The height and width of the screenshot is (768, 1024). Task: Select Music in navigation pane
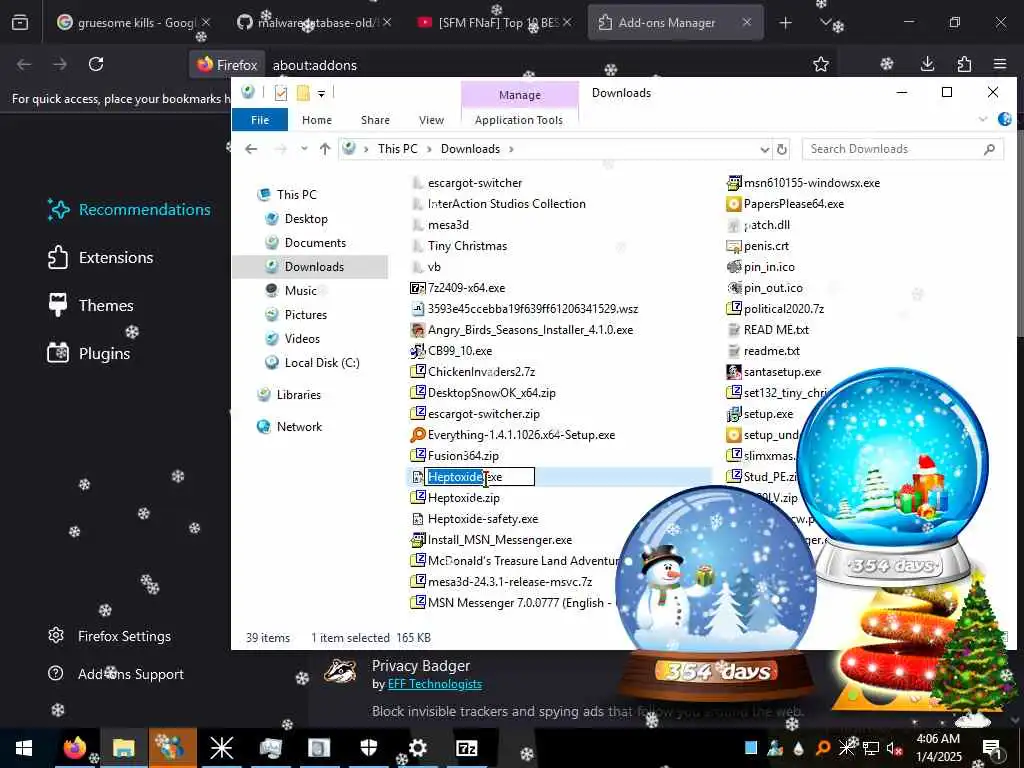point(300,291)
